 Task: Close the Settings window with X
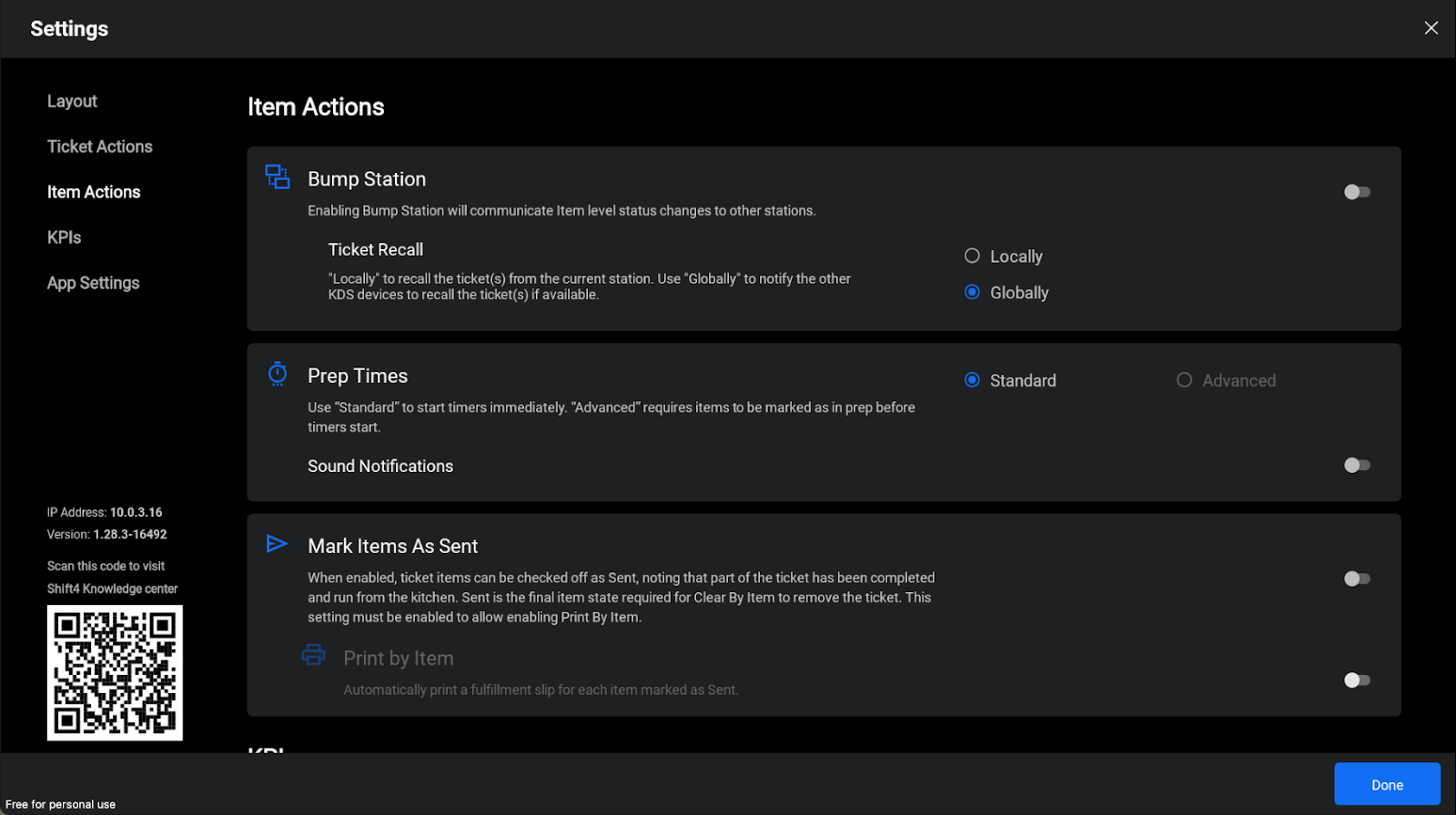point(1431,28)
